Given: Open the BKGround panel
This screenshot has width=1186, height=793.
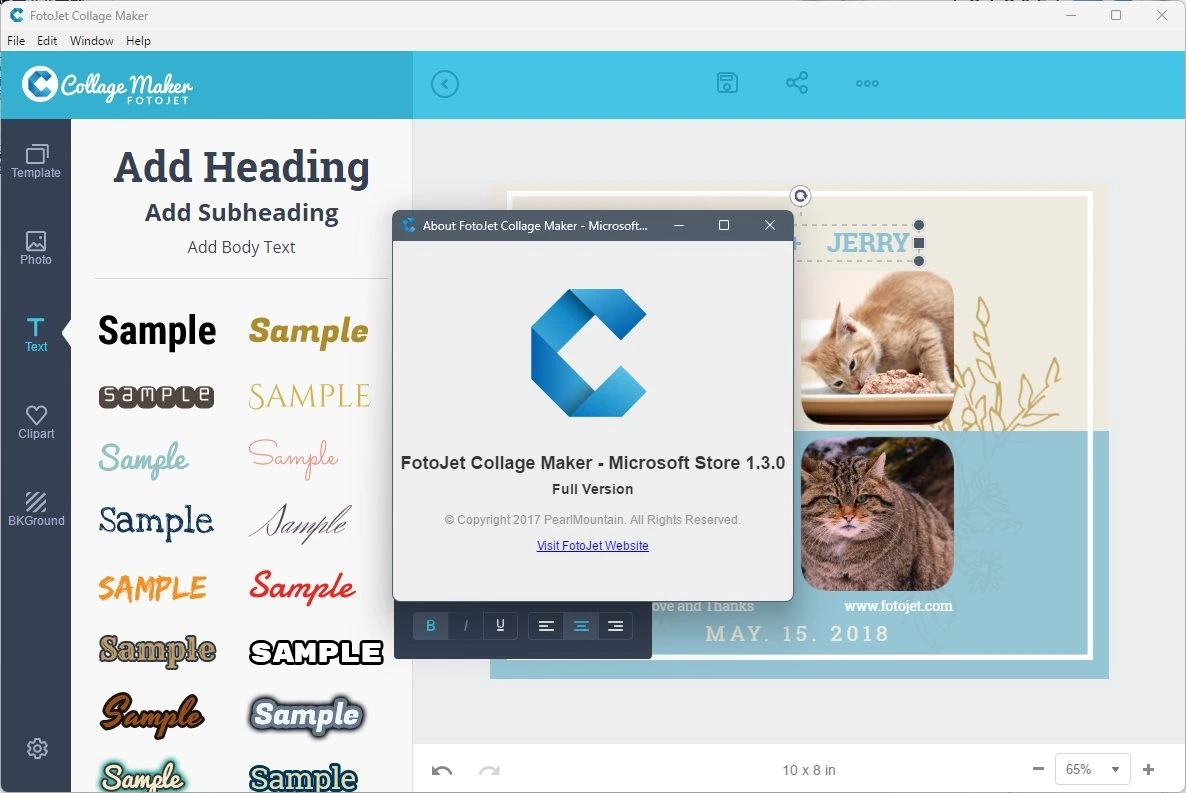Looking at the screenshot, I should tap(36, 509).
